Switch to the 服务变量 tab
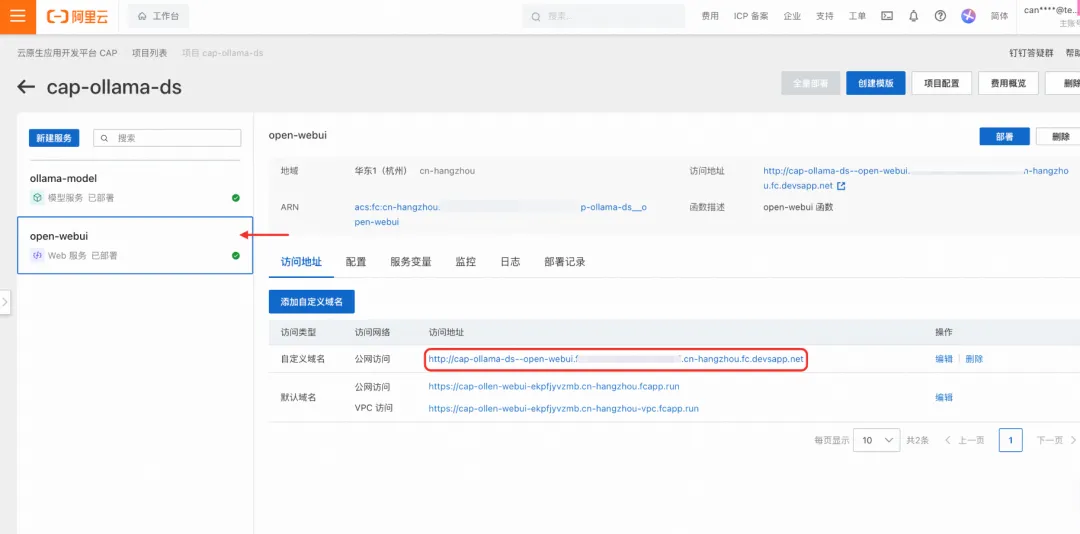Viewport: 1080px width, 534px height. (x=411, y=262)
